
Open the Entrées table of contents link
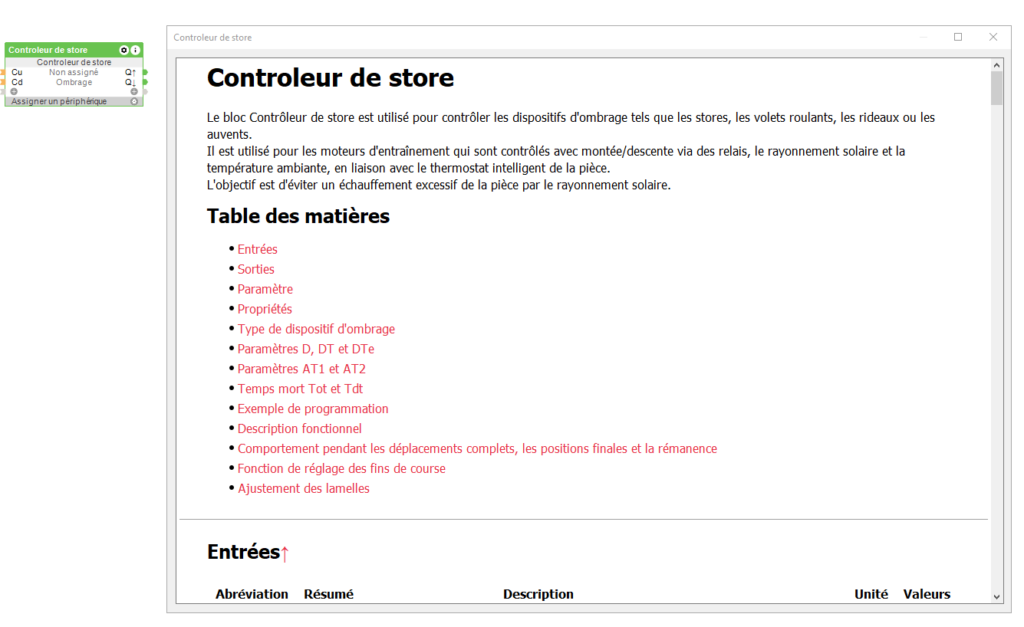pyautogui.click(x=257, y=249)
